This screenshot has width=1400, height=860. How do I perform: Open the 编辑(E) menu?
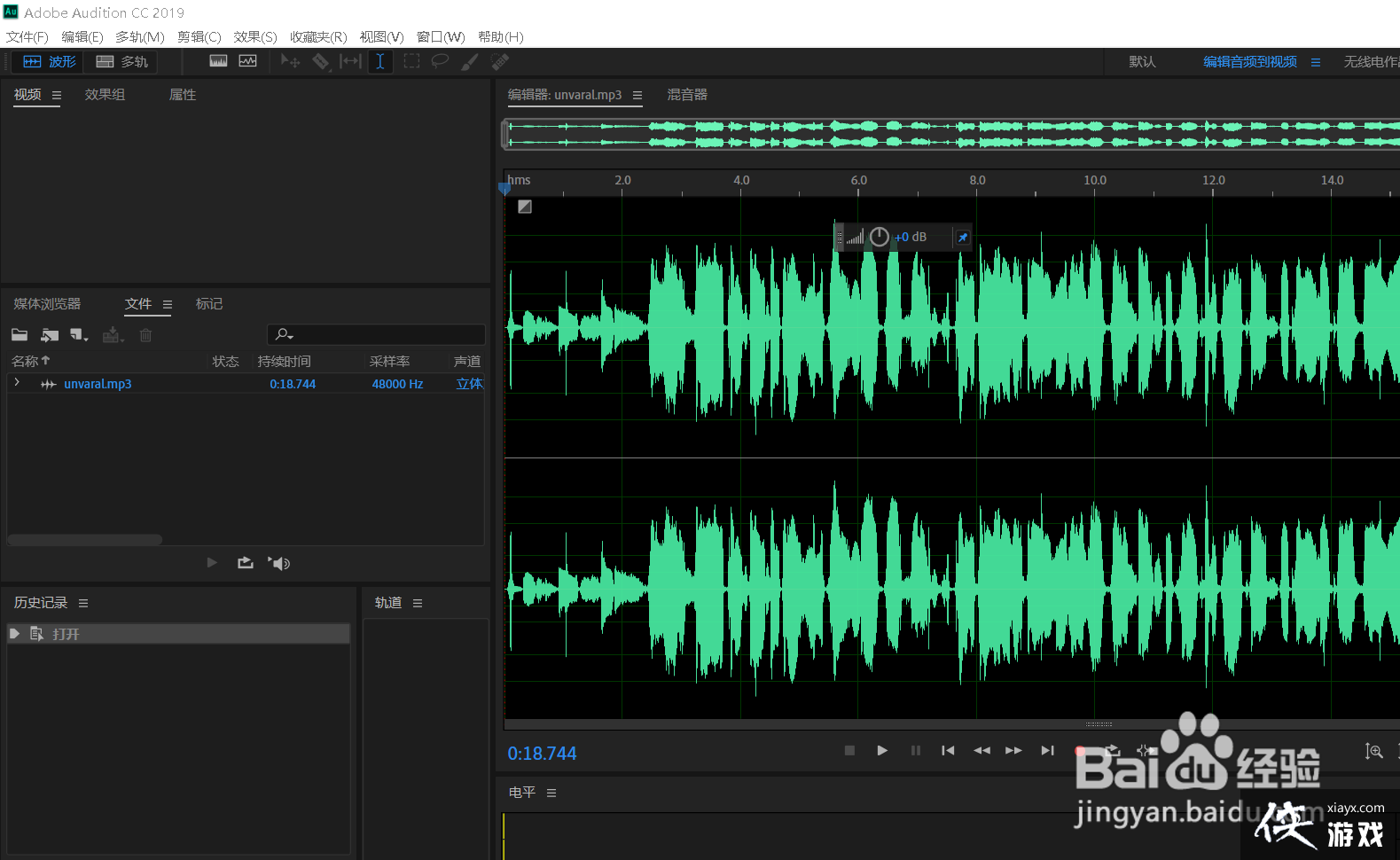(x=82, y=36)
